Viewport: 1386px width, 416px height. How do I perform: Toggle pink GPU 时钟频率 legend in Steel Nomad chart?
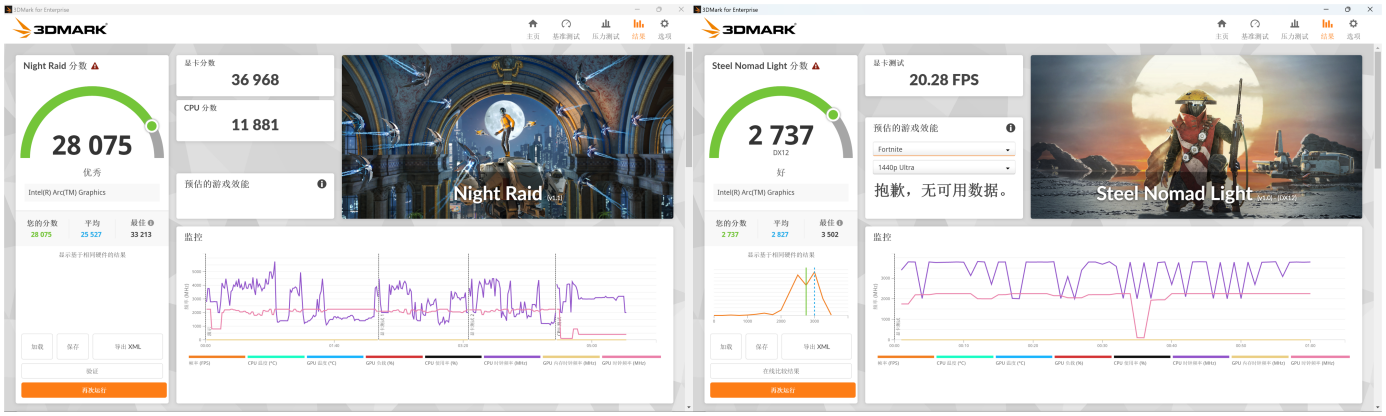(x=1320, y=359)
